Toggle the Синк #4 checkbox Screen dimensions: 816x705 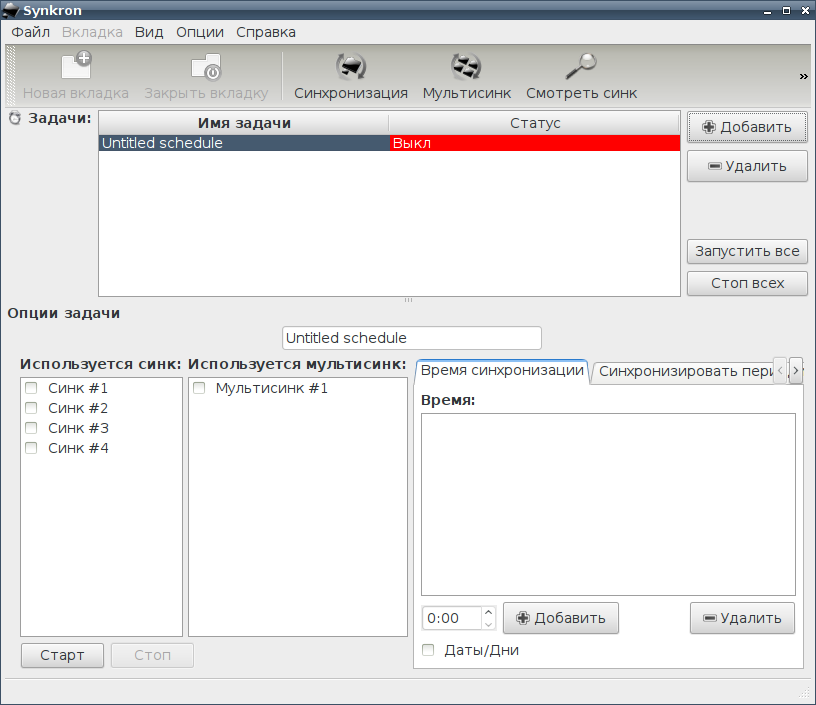click(x=31, y=448)
